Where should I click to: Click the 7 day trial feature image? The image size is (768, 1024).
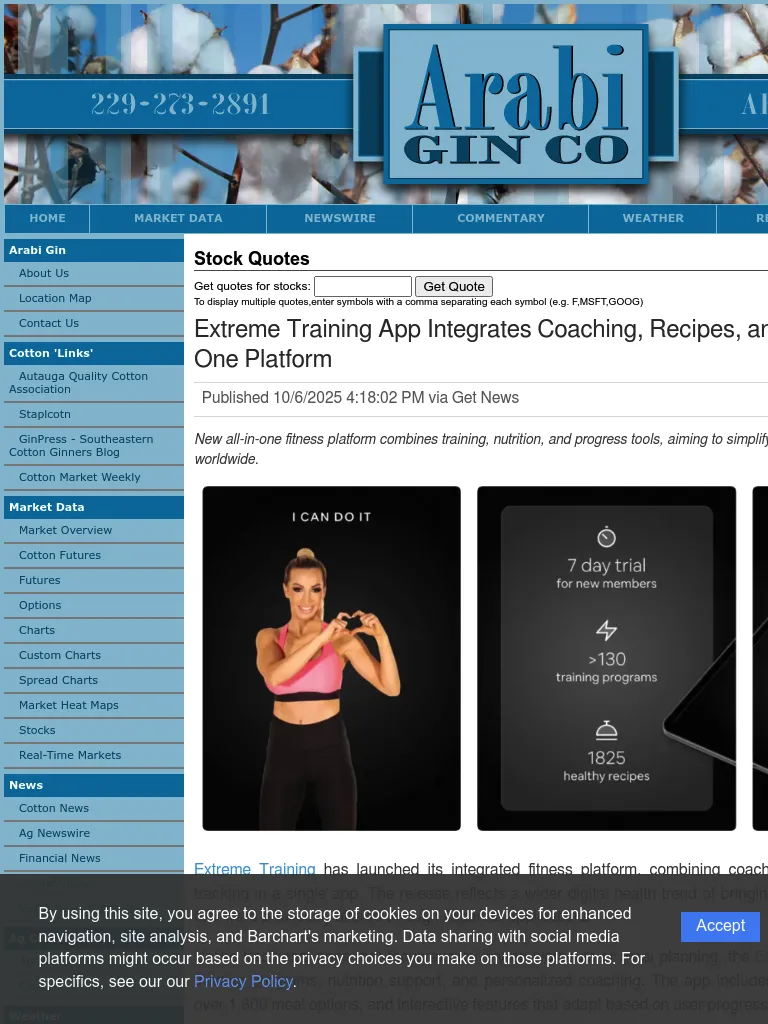click(x=606, y=658)
